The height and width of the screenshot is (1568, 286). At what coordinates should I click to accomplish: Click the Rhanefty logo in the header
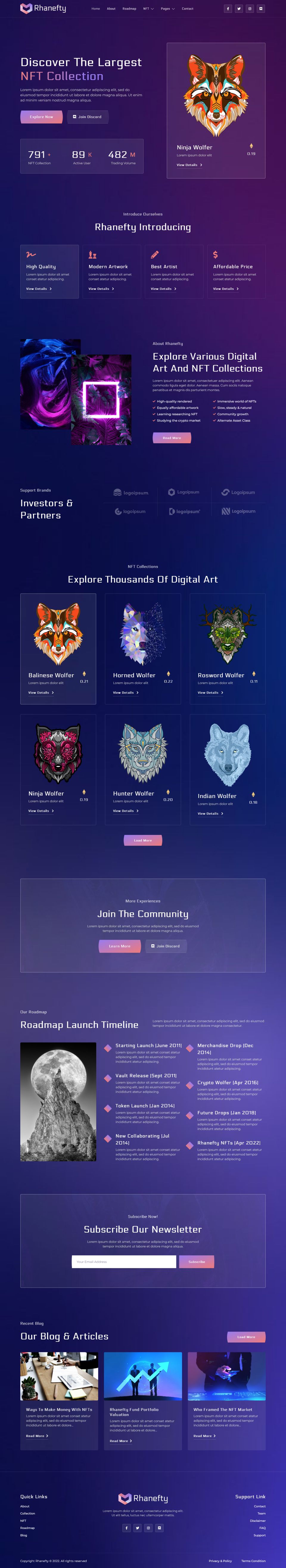tap(43, 9)
